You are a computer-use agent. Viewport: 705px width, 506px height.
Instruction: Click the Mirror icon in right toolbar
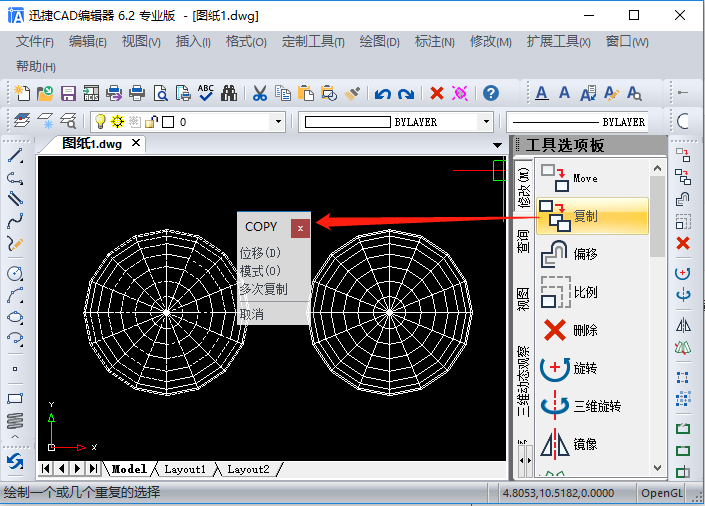pyautogui.click(x=683, y=325)
